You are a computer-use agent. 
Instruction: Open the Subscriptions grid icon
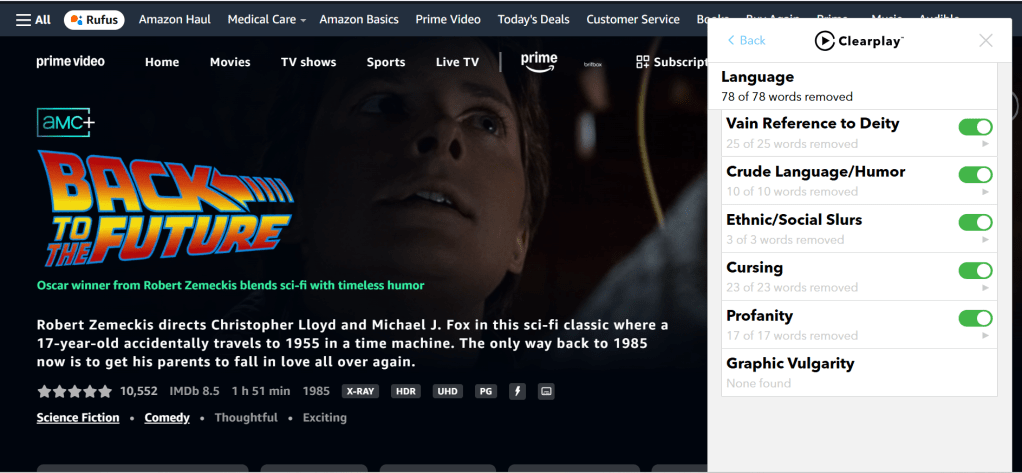(643, 62)
